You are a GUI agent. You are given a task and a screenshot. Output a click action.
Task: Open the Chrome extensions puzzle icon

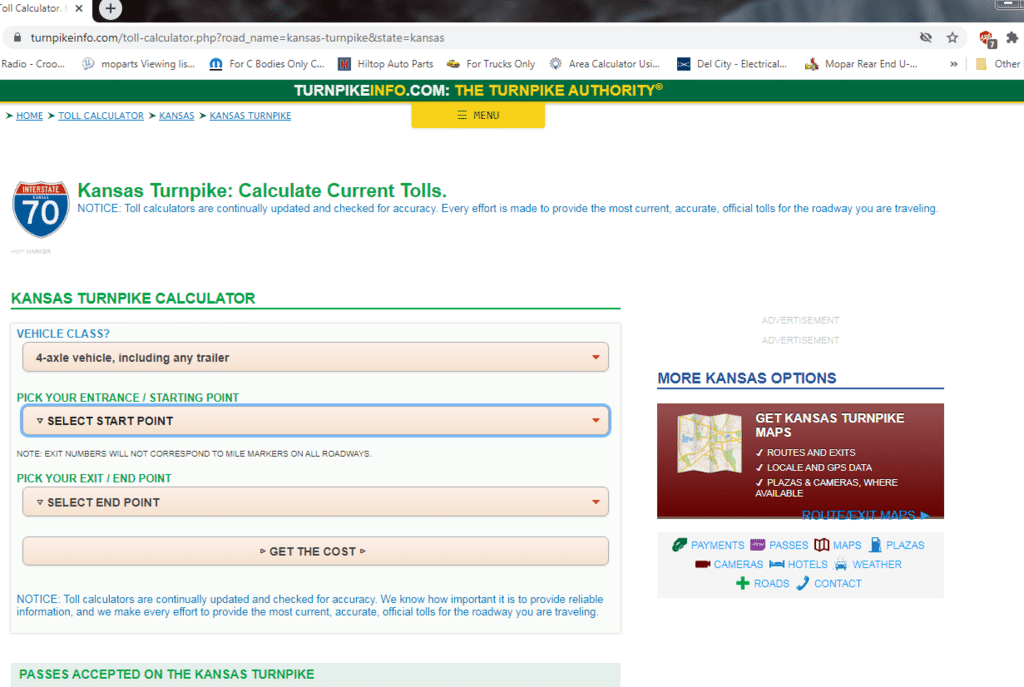[1012, 37]
